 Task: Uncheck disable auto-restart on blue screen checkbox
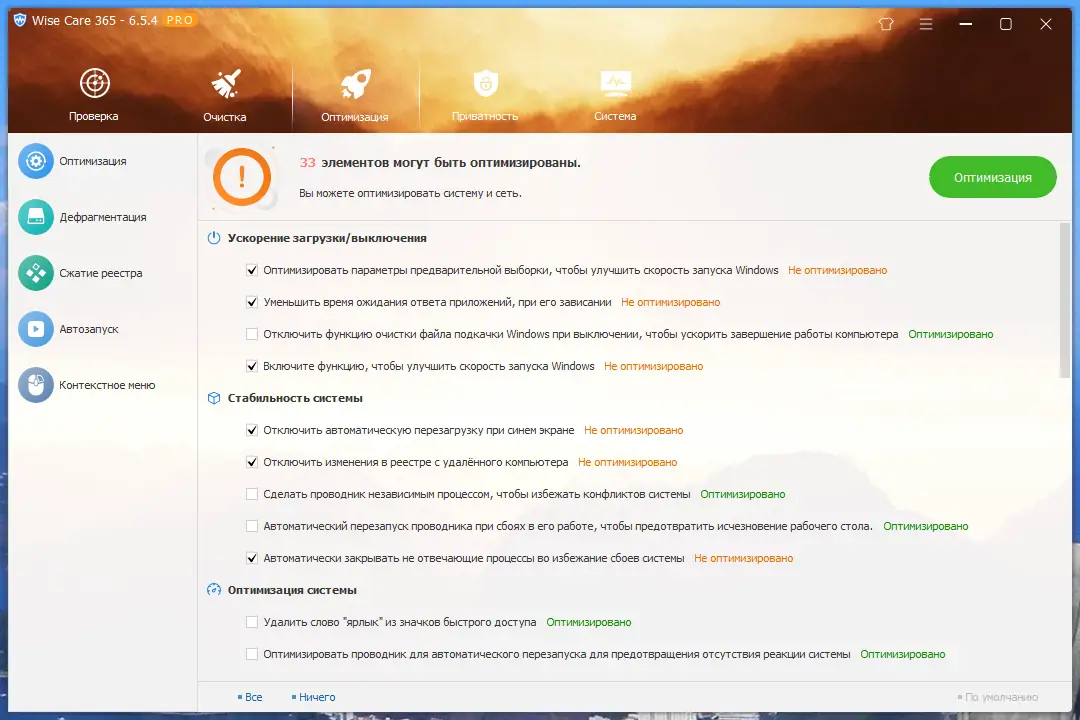(x=252, y=430)
